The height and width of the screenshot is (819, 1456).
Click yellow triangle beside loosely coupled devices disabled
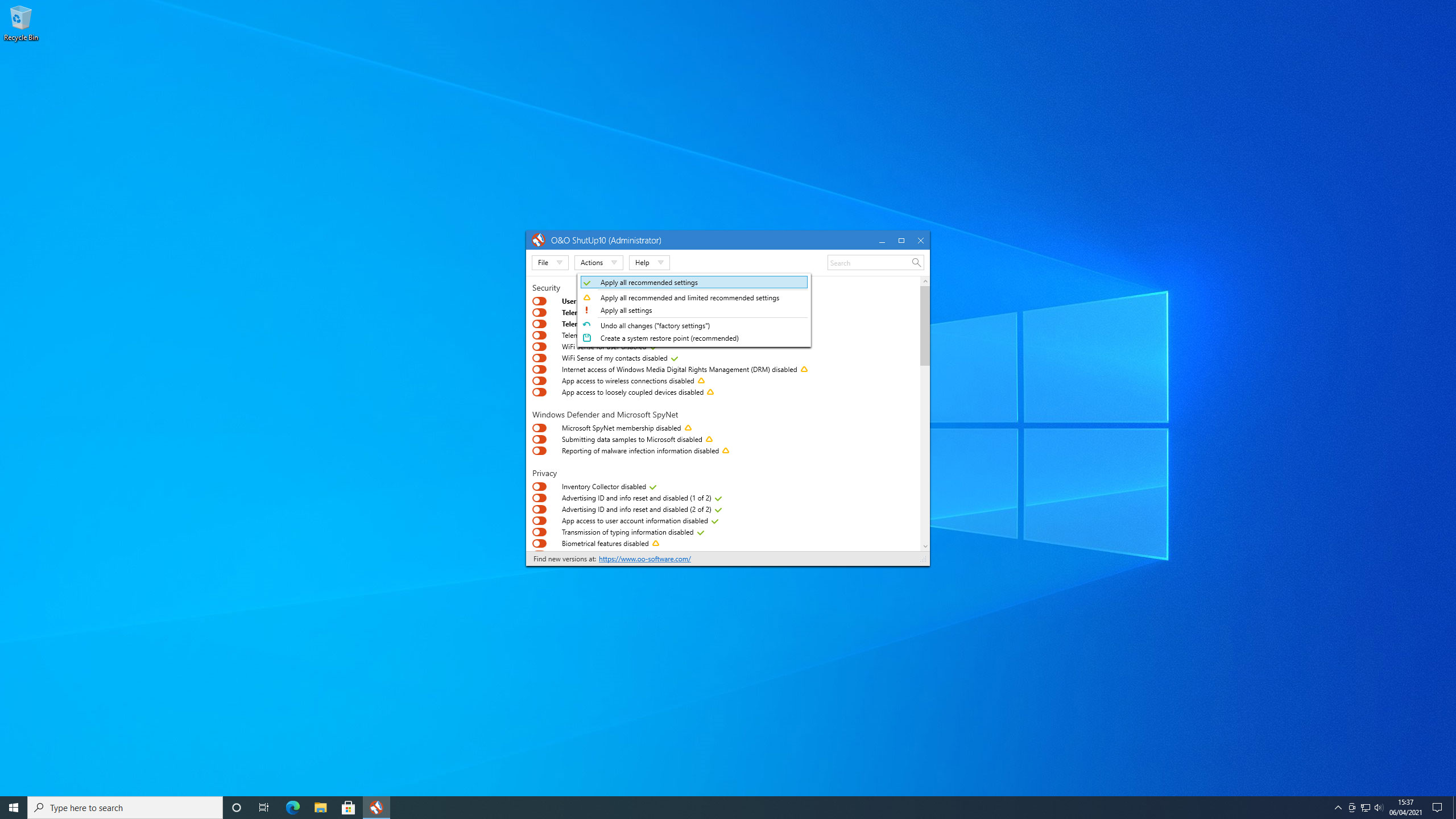[710, 392]
